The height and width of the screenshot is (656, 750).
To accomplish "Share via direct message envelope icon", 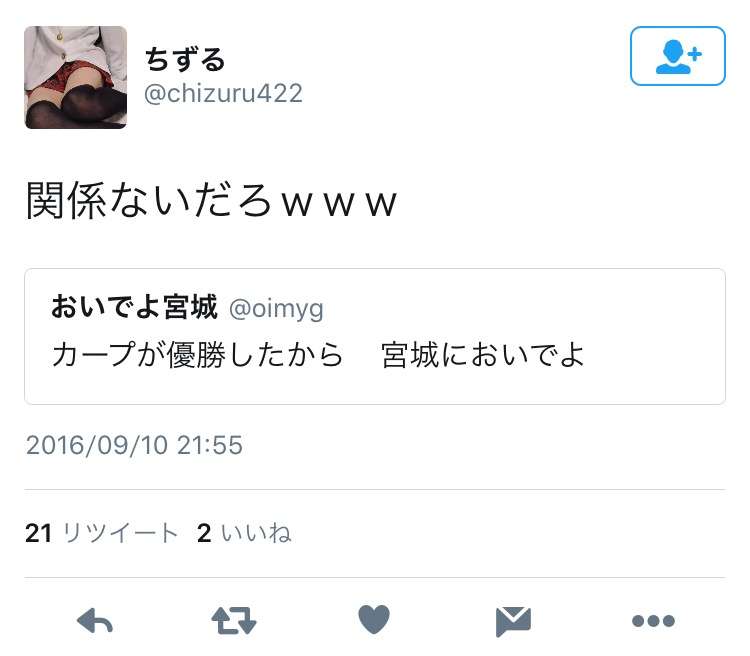I will point(513,621).
